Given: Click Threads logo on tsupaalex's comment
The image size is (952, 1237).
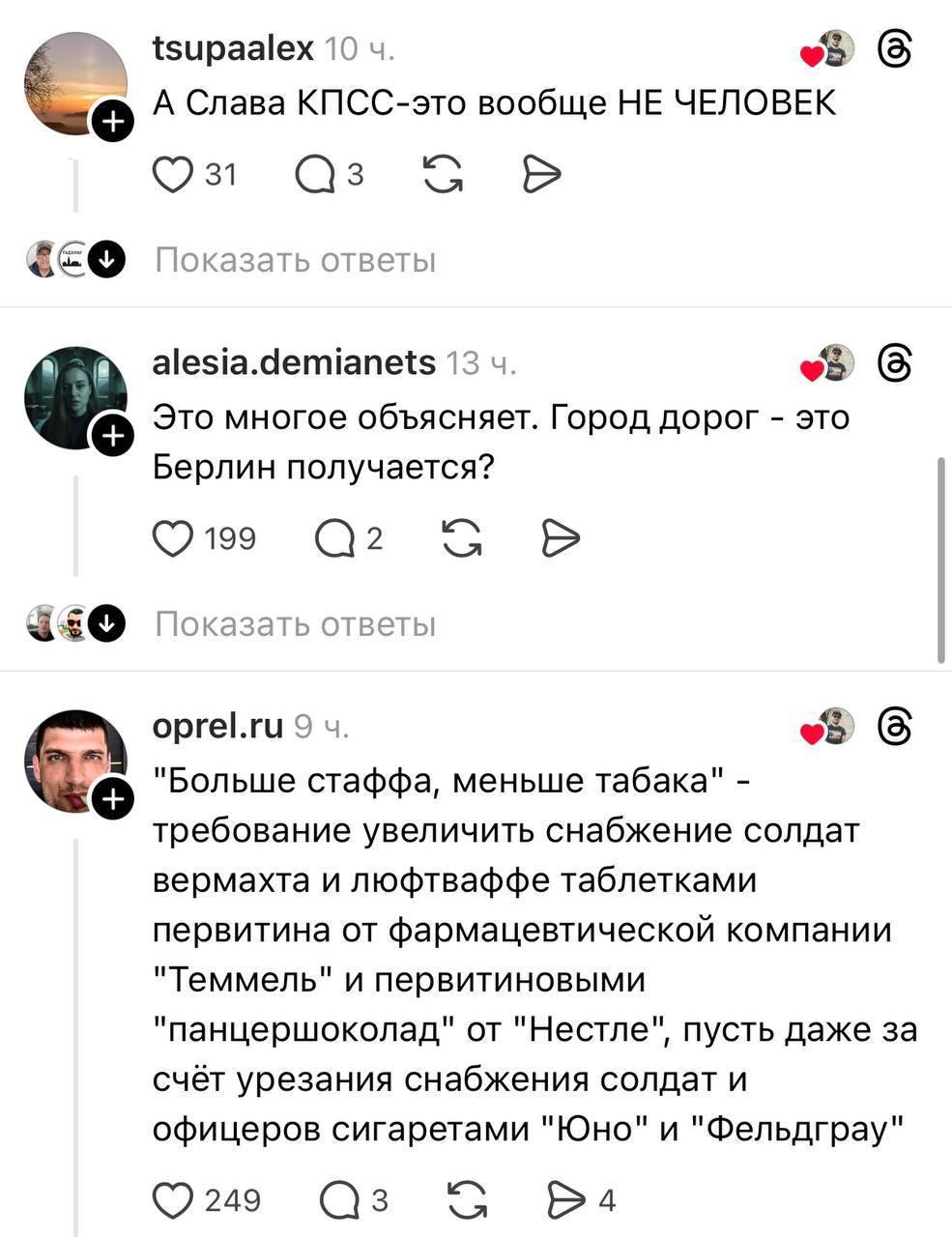Looking at the screenshot, I should [x=895, y=48].
